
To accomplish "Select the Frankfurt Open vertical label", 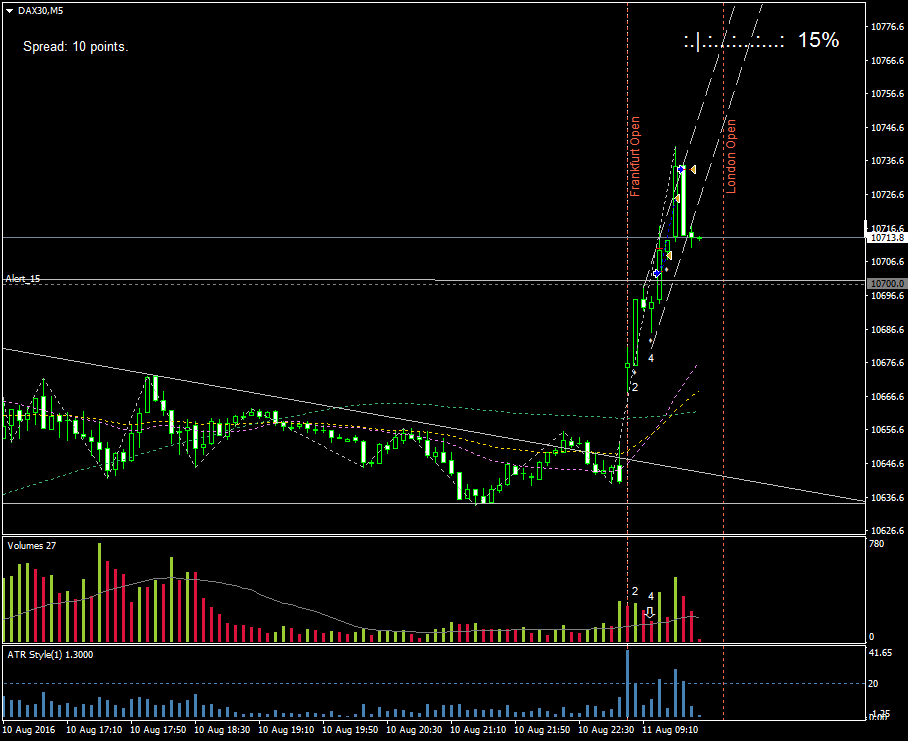I will pos(635,156).
